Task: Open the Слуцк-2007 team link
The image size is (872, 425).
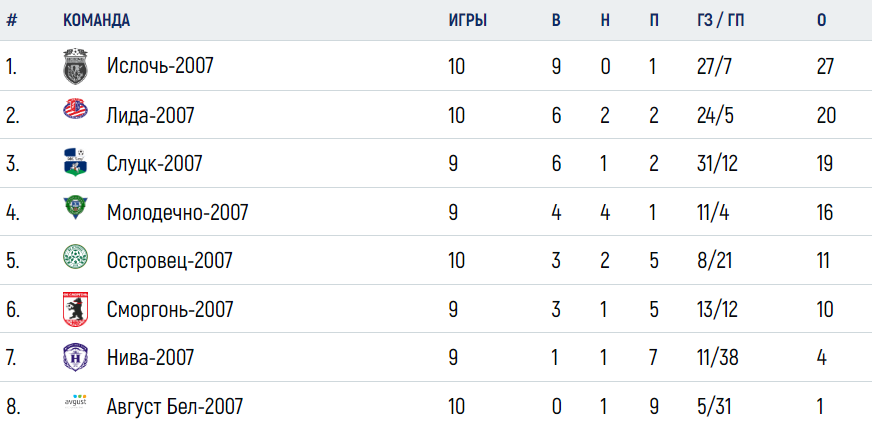Action: [155, 164]
